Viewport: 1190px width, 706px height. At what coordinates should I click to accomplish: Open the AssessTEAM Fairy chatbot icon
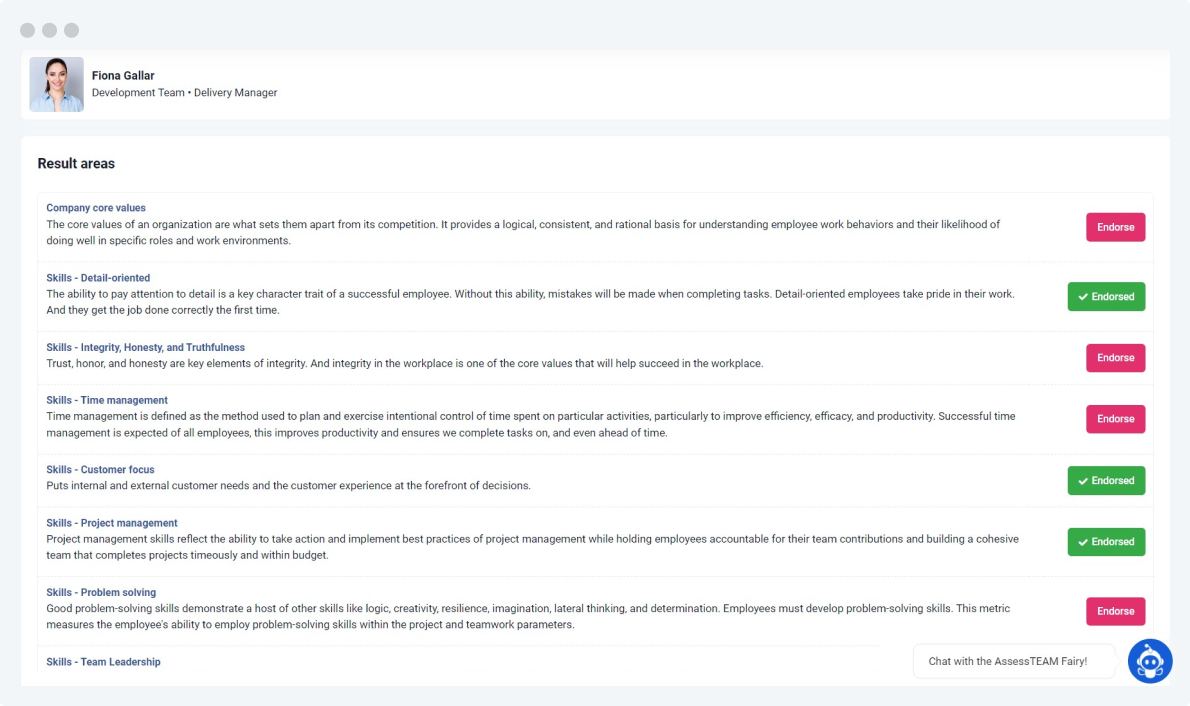click(1150, 661)
